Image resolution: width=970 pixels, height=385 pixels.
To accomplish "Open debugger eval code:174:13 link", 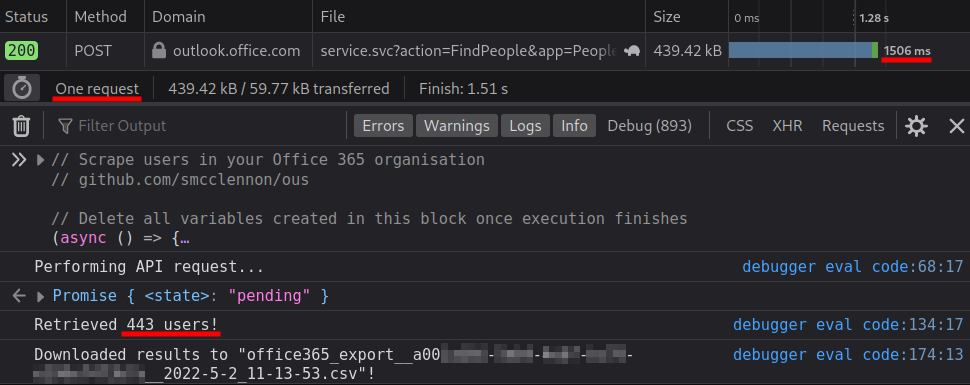I will tap(848, 355).
